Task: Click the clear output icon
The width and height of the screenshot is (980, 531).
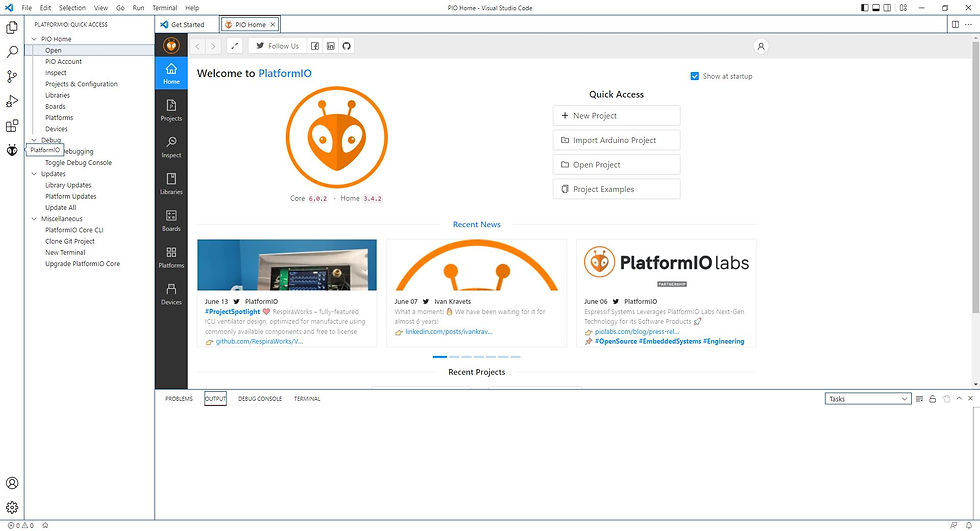Action: click(919, 399)
